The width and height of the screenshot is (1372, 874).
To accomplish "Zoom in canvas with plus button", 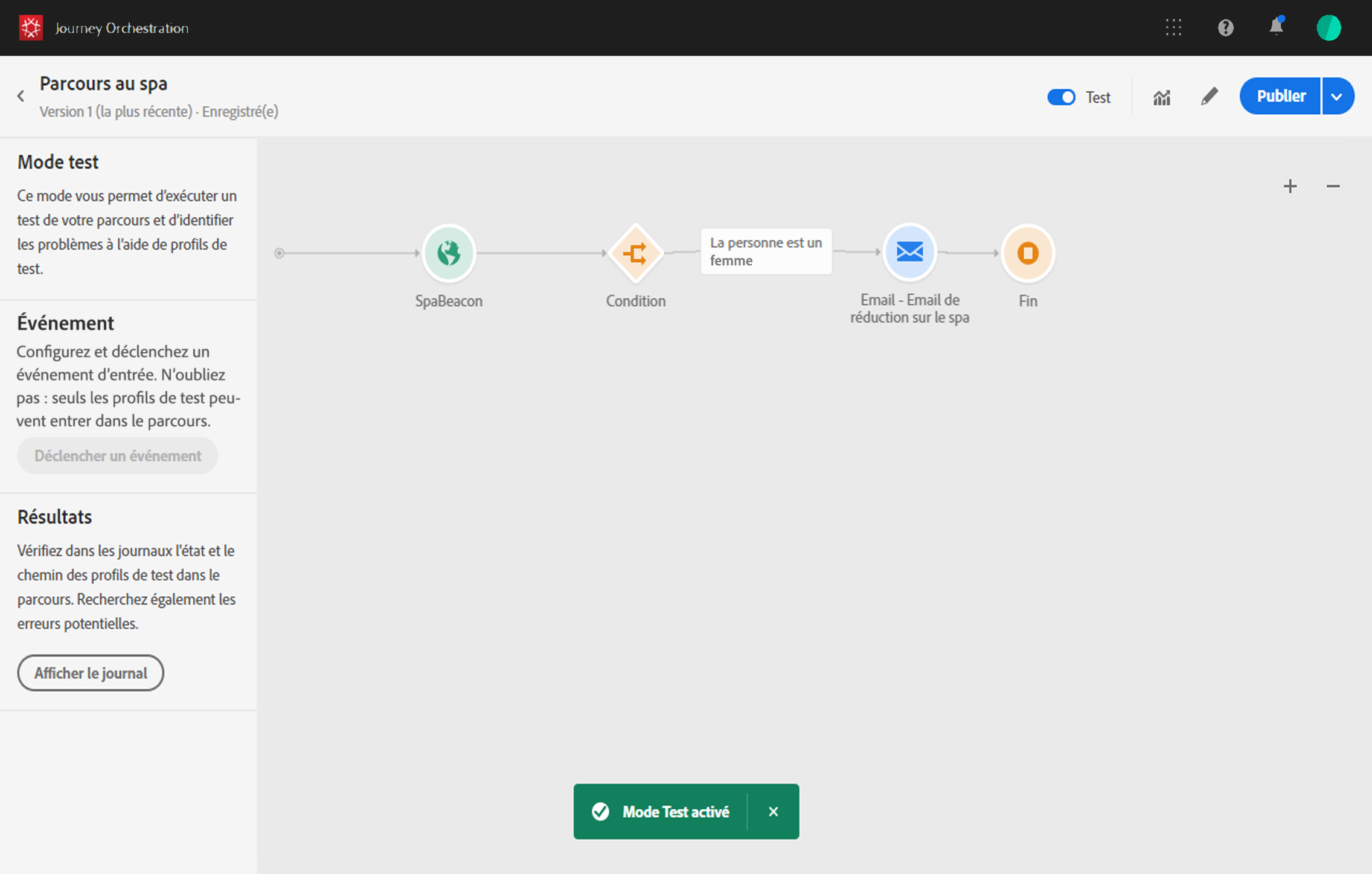I will pos(1290,186).
